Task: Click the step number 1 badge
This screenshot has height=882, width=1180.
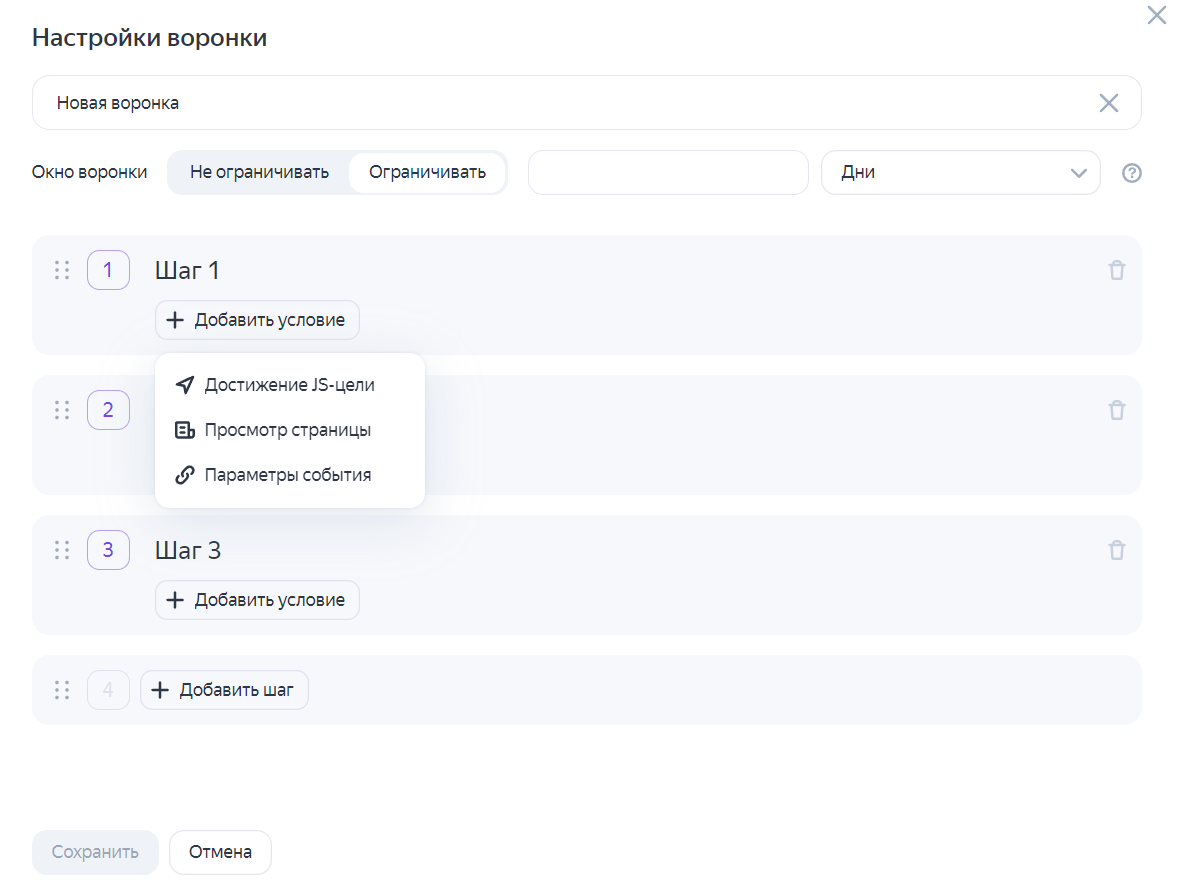Action: click(108, 270)
